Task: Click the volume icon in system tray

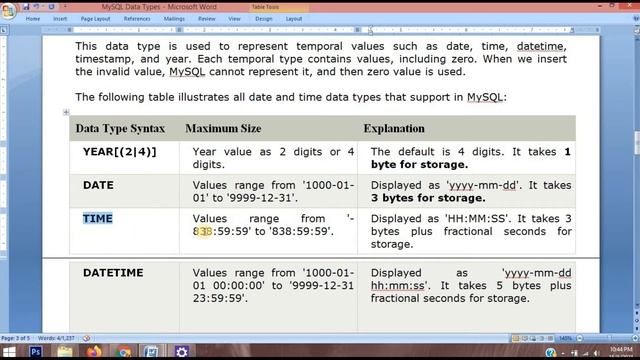Action: 597,353
